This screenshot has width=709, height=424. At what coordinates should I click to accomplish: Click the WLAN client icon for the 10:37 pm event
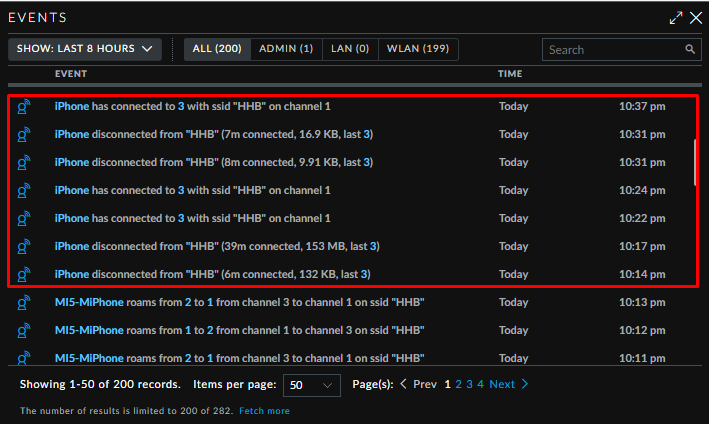(x=24, y=107)
